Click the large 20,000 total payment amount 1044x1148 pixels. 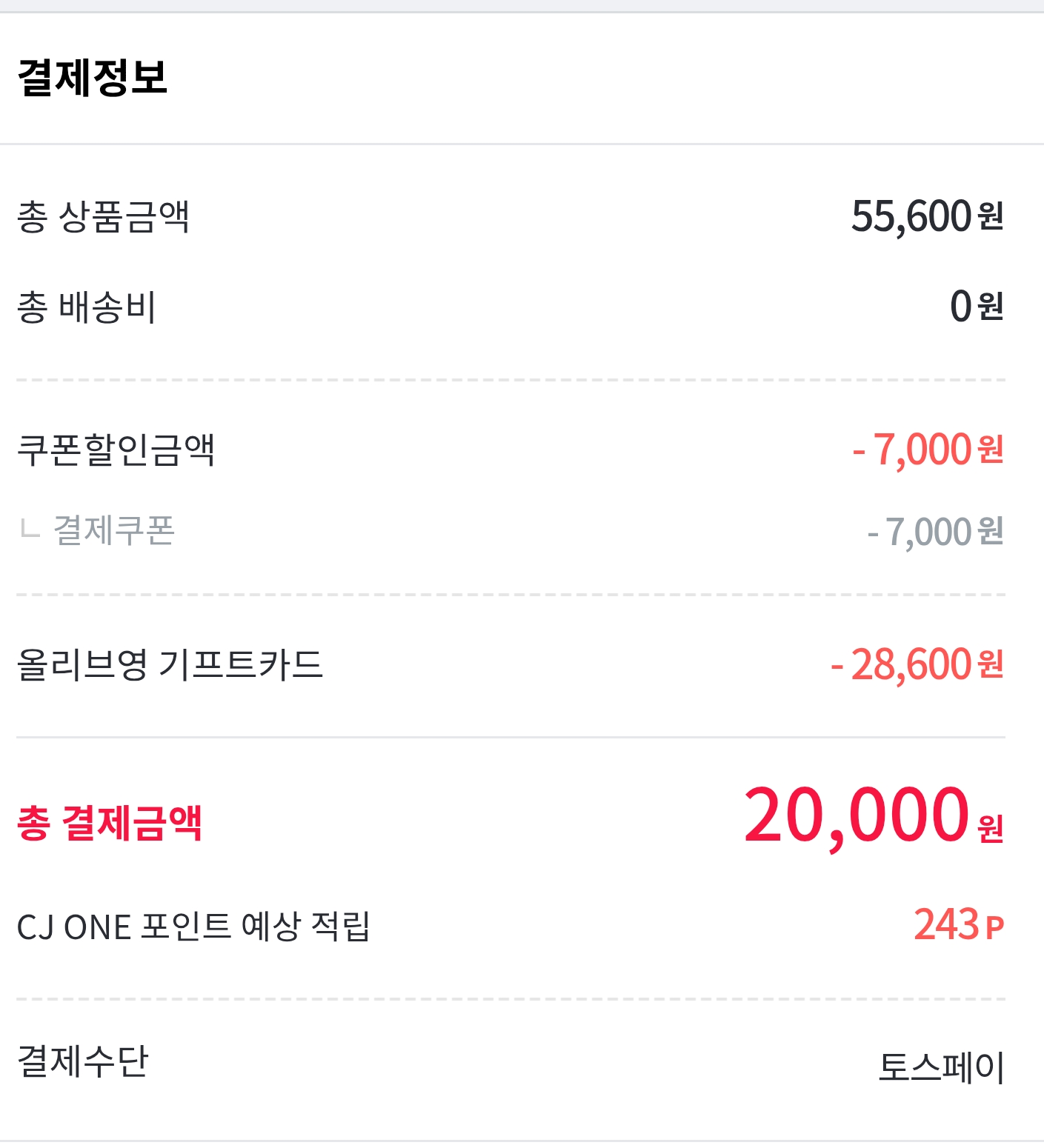point(856,816)
